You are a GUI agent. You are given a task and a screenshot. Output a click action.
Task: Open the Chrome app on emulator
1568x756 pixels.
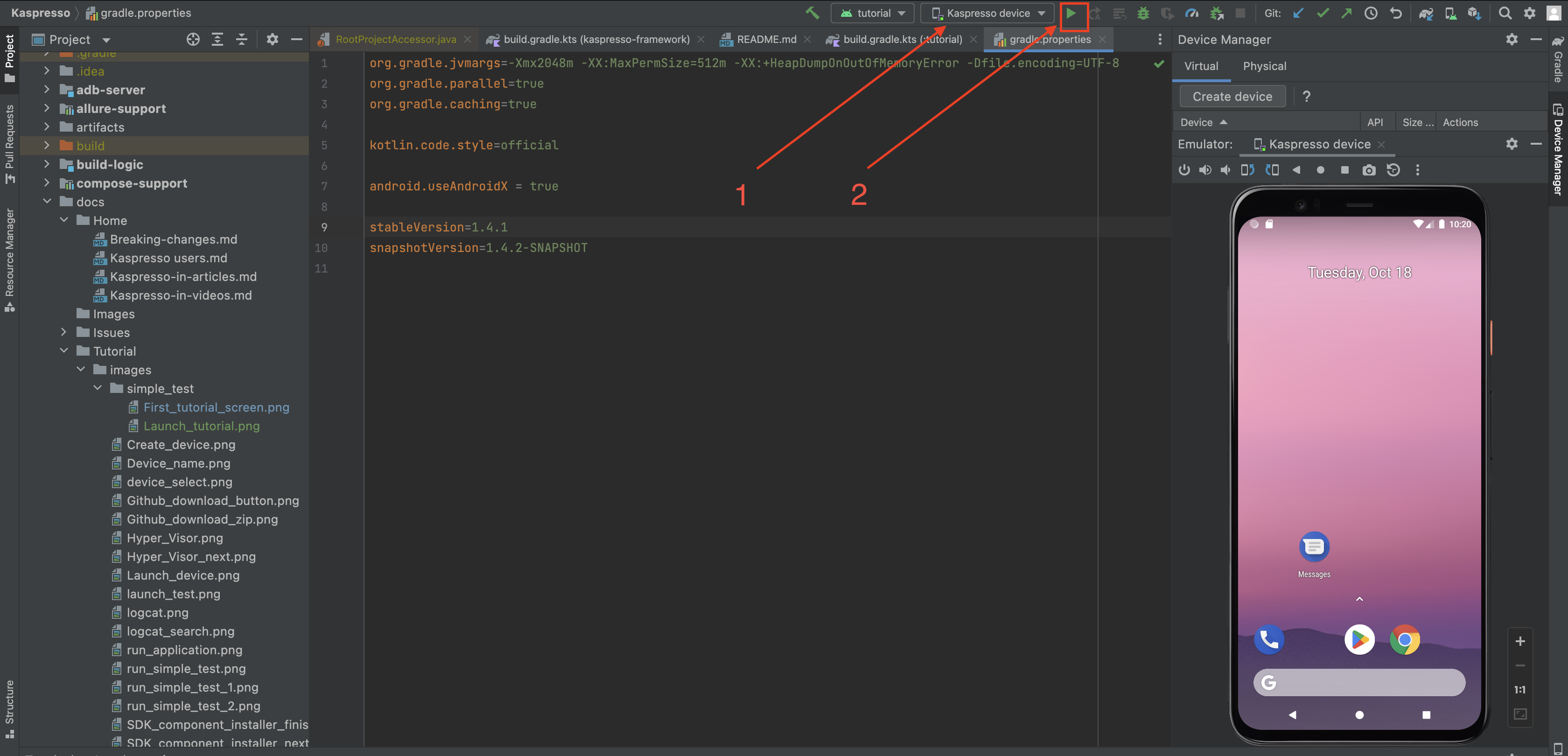pyautogui.click(x=1405, y=640)
